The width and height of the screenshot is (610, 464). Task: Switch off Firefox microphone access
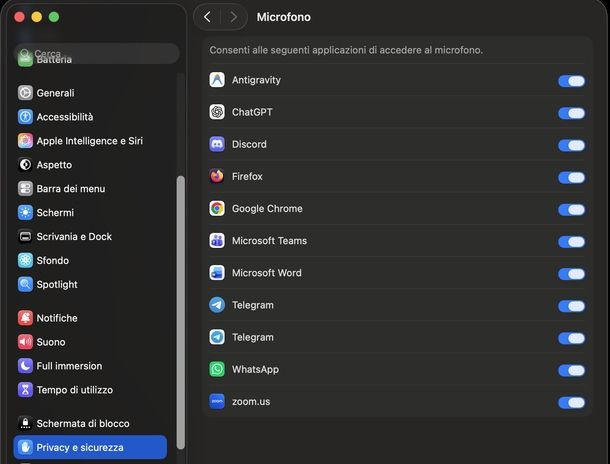pyautogui.click(x=571, y=178)
